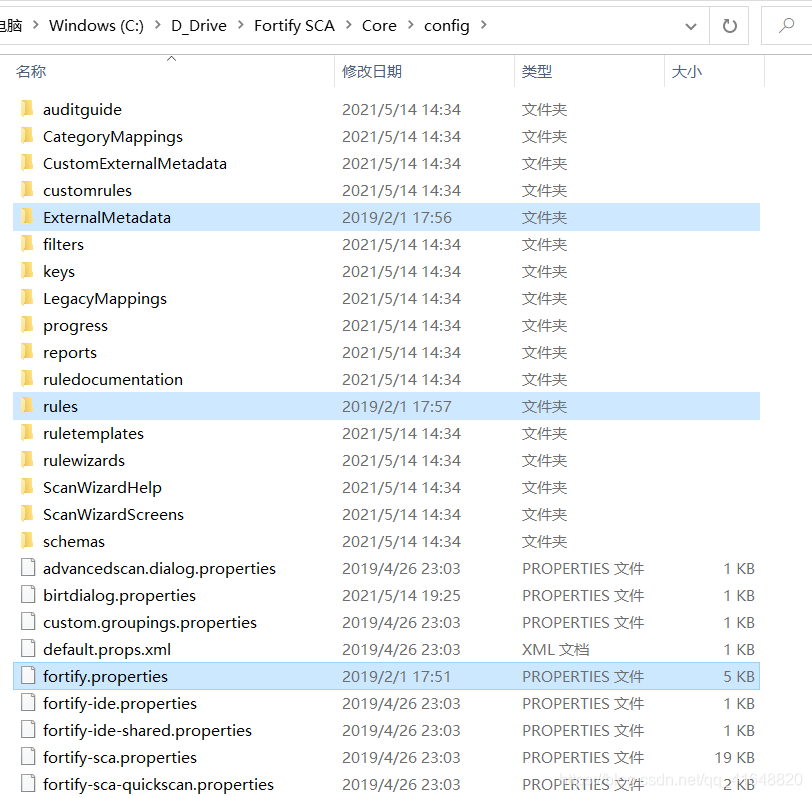
Task: Select the ScanWizardHelp folder icon
Action: (27, 486)
